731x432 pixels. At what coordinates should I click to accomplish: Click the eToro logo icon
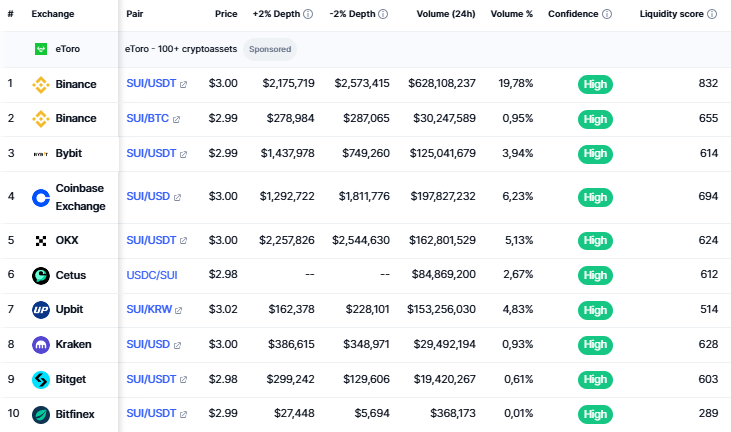[x=41, y=49]
